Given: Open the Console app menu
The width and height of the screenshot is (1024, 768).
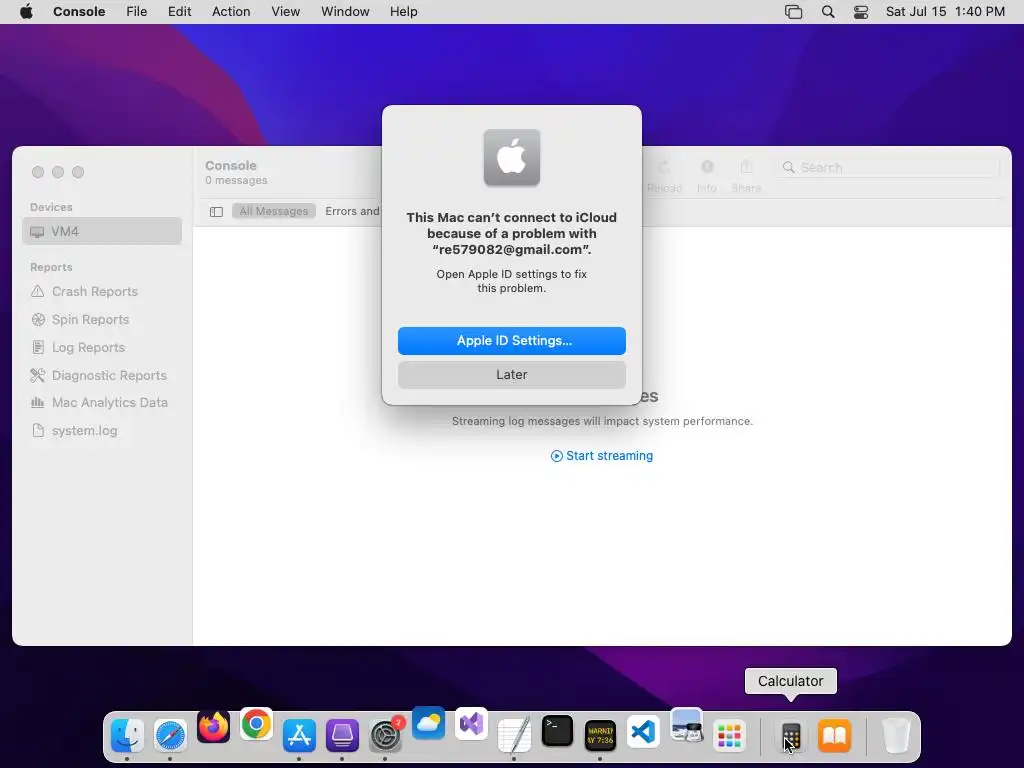Looking at the screenshot, I should [79, 12].
